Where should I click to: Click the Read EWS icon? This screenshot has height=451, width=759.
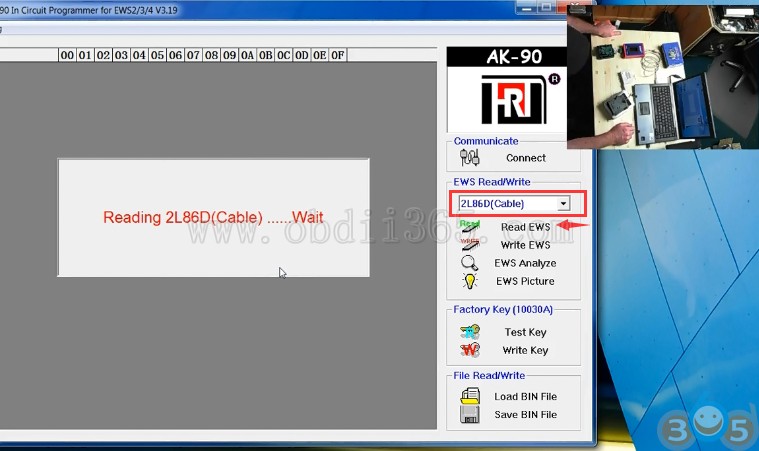coord(470,226)
